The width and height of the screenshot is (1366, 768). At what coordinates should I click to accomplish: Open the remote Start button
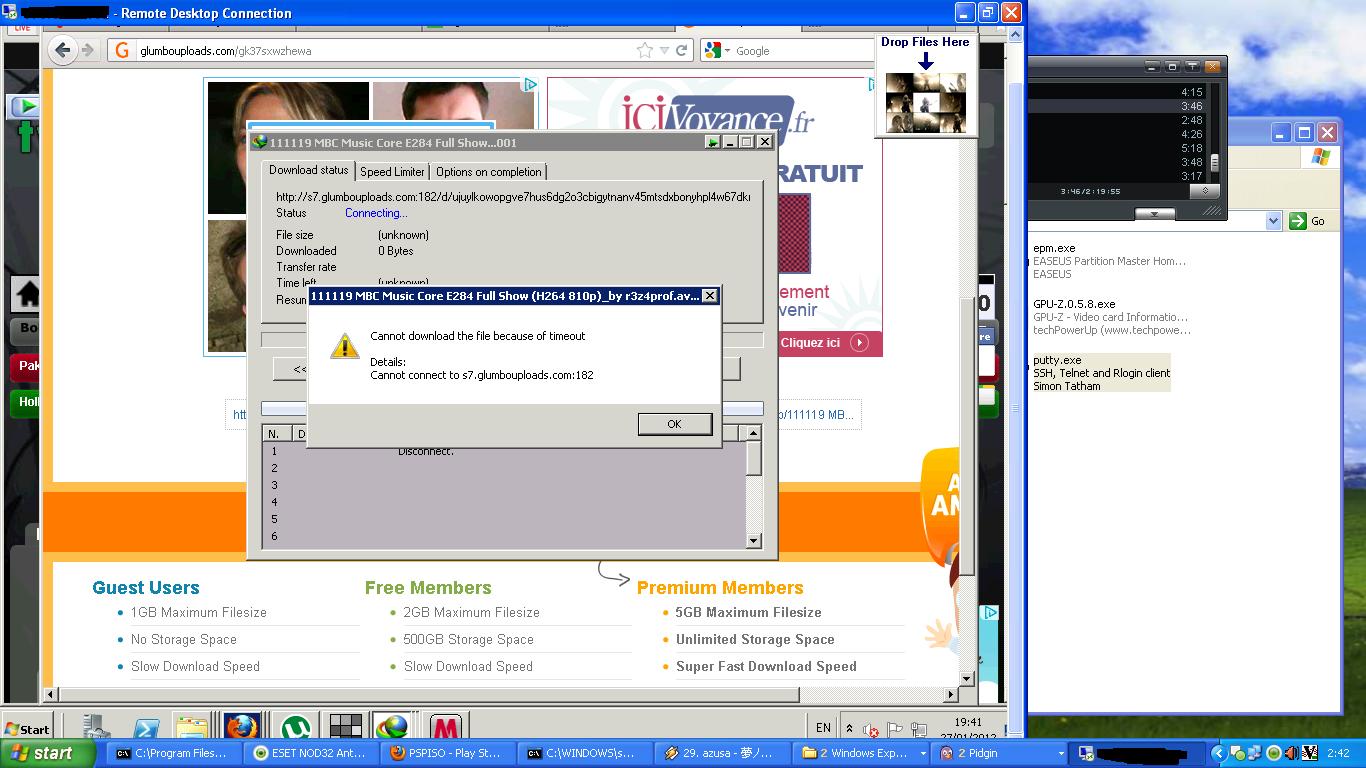tap(27, 728)
